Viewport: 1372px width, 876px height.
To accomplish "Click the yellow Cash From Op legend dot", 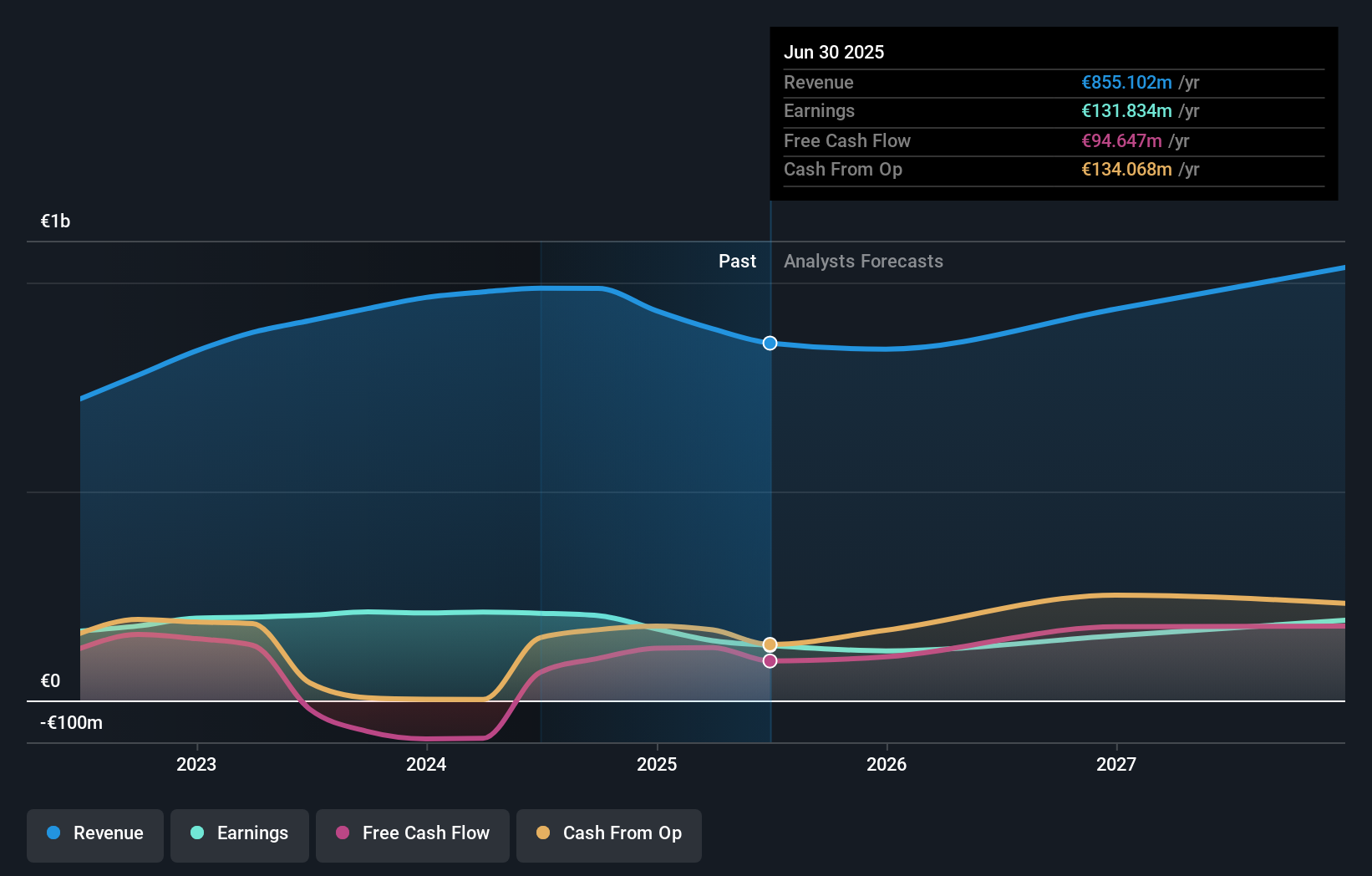I will (545, 833).
